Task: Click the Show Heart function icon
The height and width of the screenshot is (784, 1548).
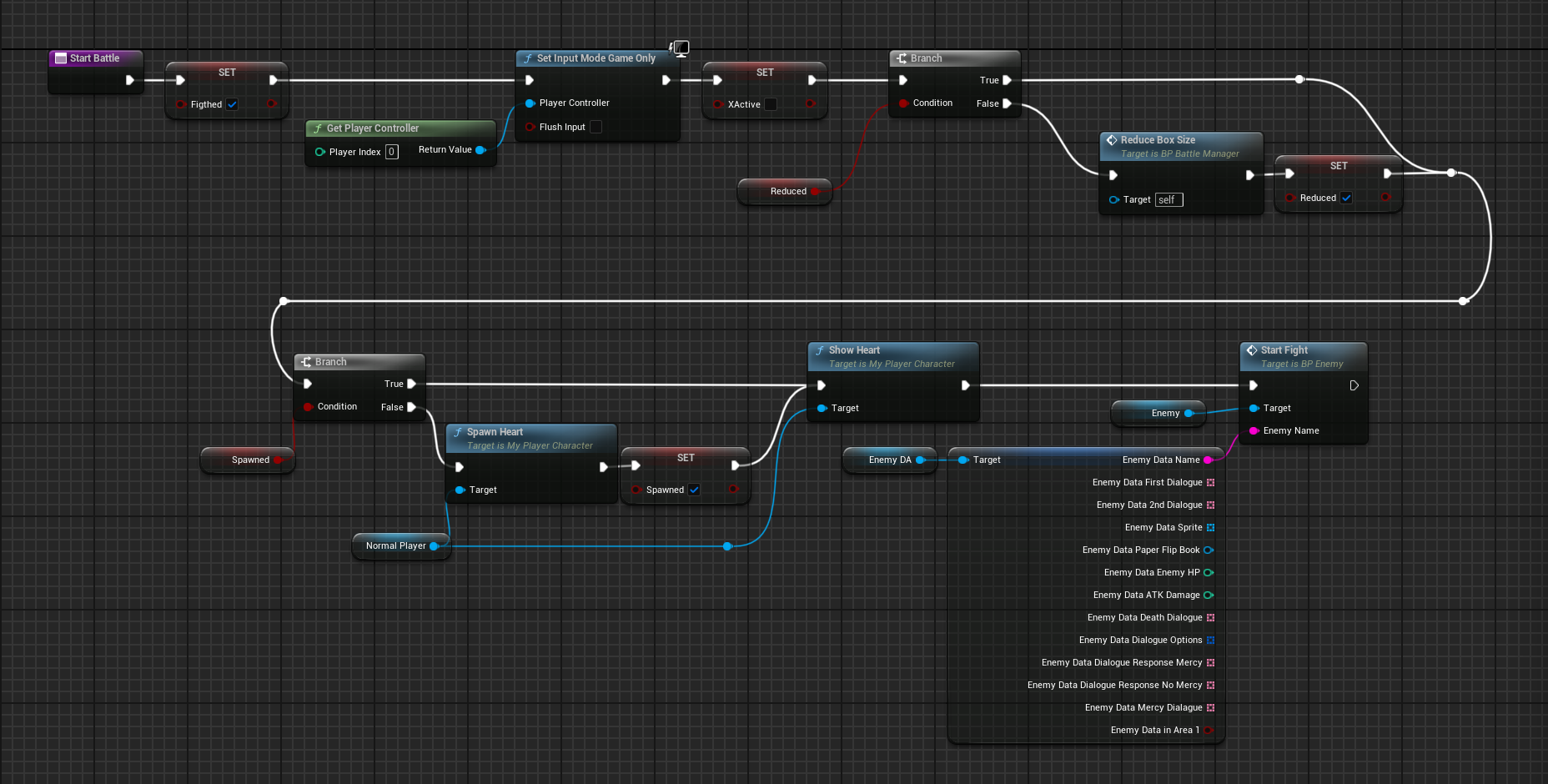Action: click(820, 350)
